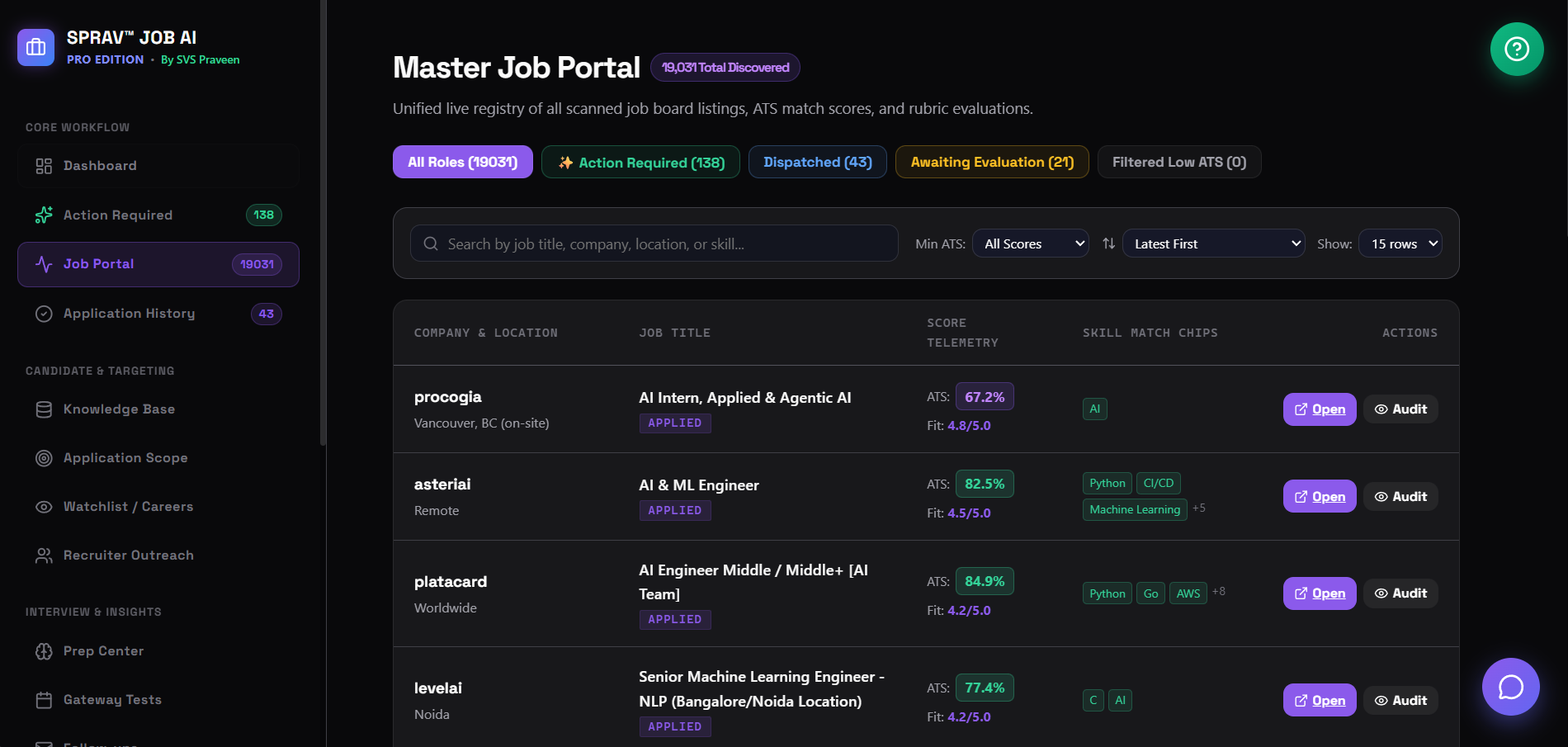Viewport: 1568px width, 747px height.
Task: Open the Dashboard page
Action: [158, 166]
